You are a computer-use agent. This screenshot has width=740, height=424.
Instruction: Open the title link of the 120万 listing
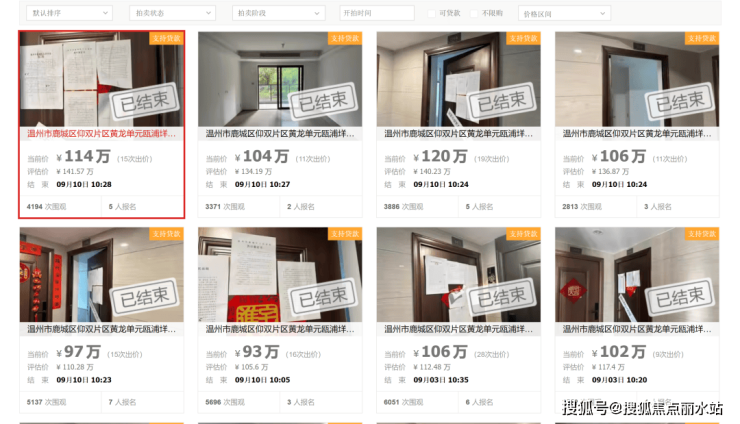pyautogui.click(x=458, y=134)
